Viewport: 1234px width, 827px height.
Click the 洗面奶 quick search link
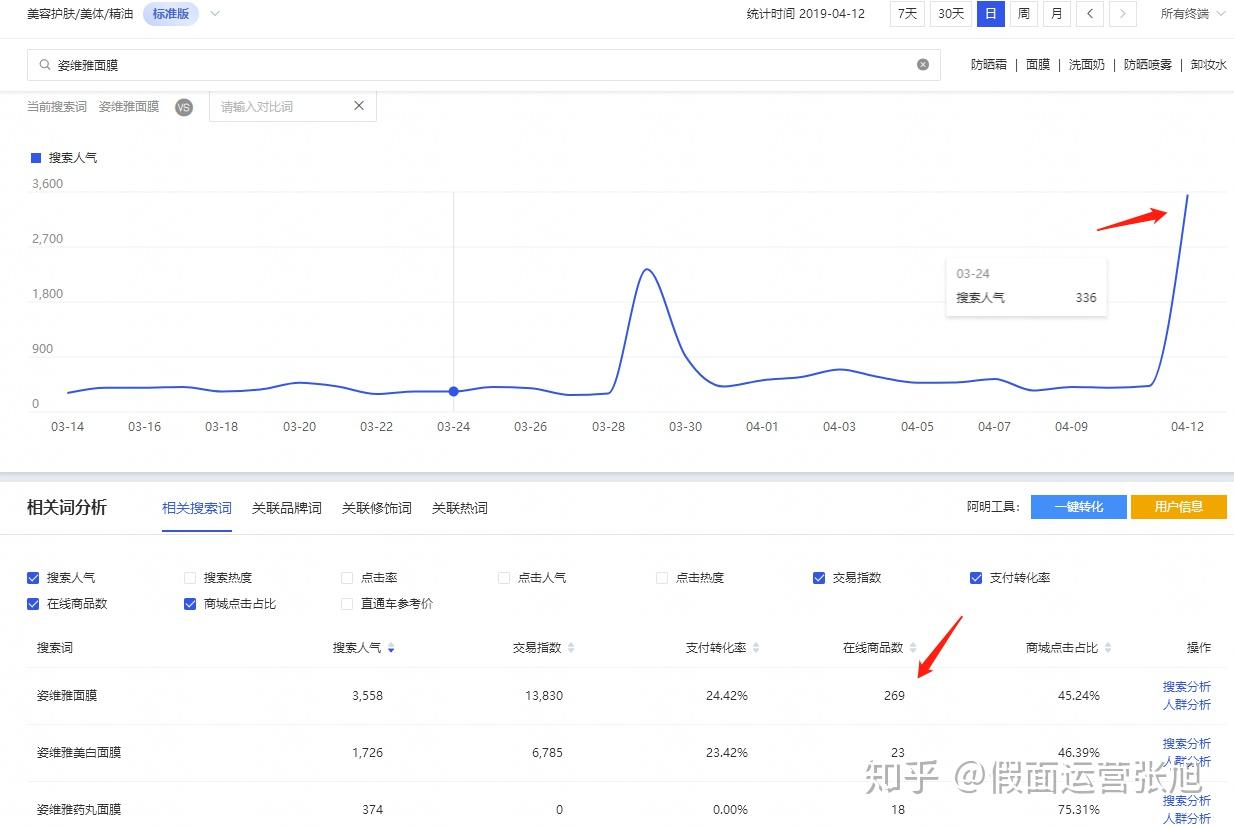[1087, 65]
